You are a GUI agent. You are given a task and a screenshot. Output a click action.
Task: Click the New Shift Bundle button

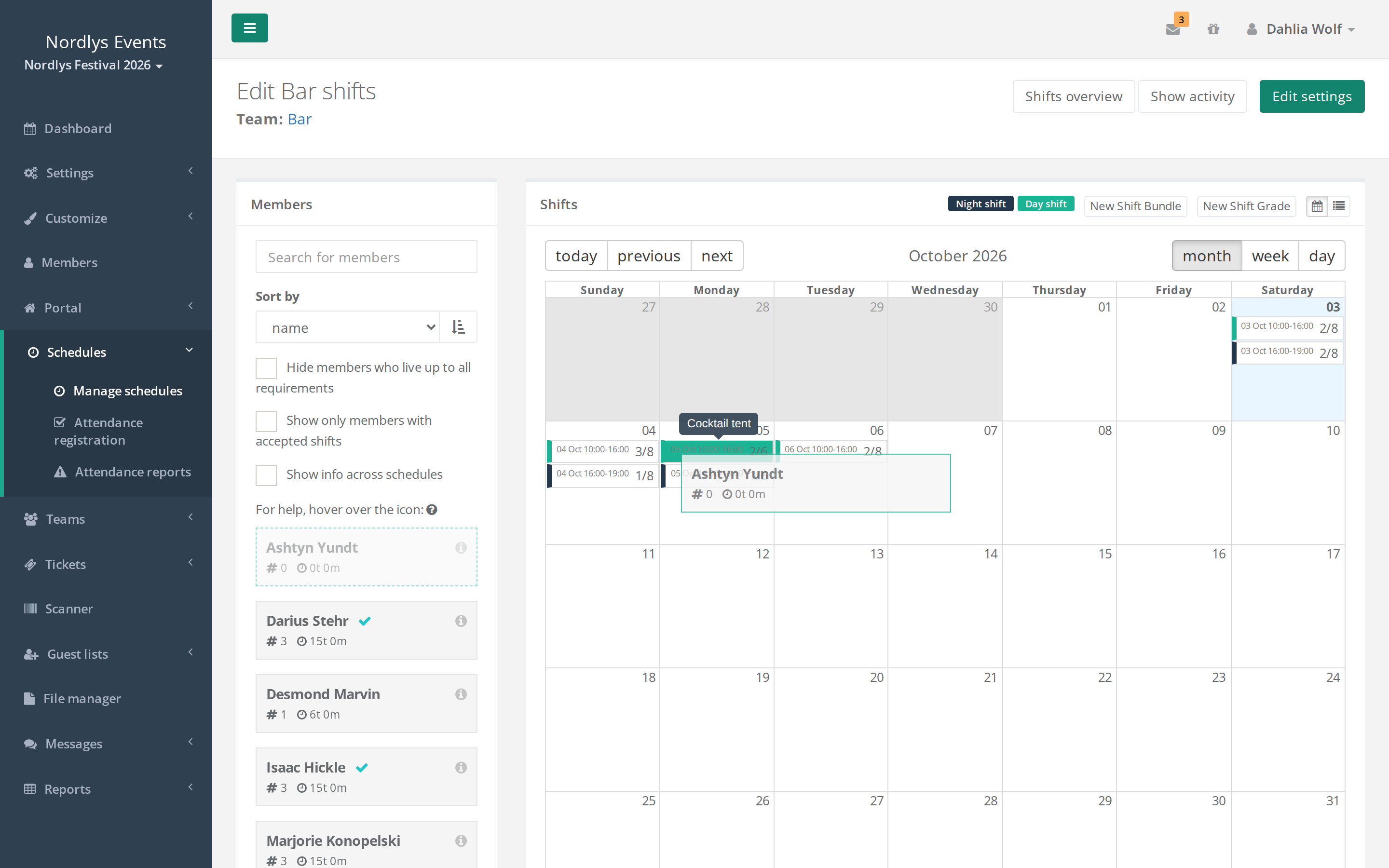1135,206
